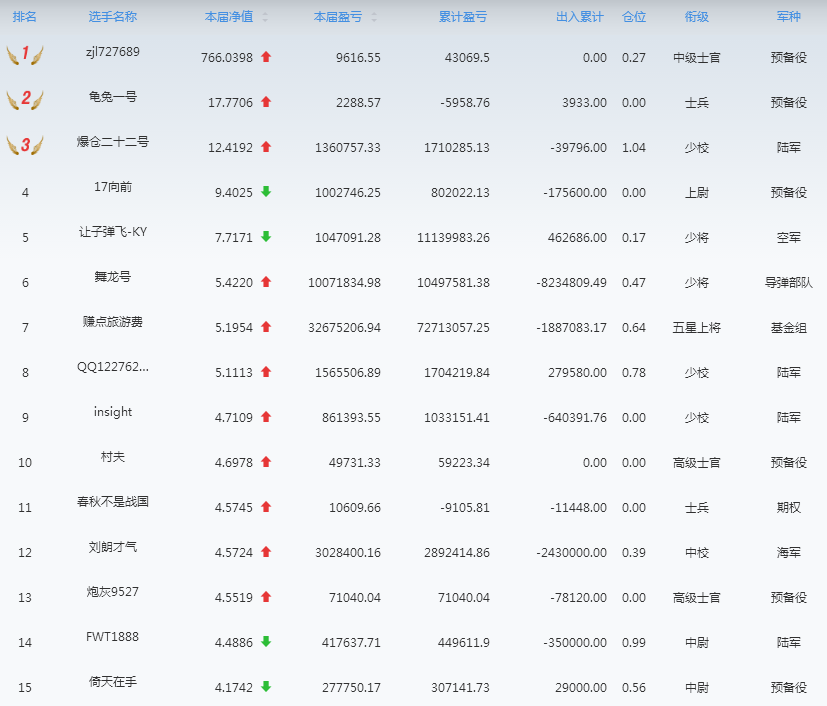Click position value 1.04
This screenshot has height=706, width=827.
[x=633, y=148]
